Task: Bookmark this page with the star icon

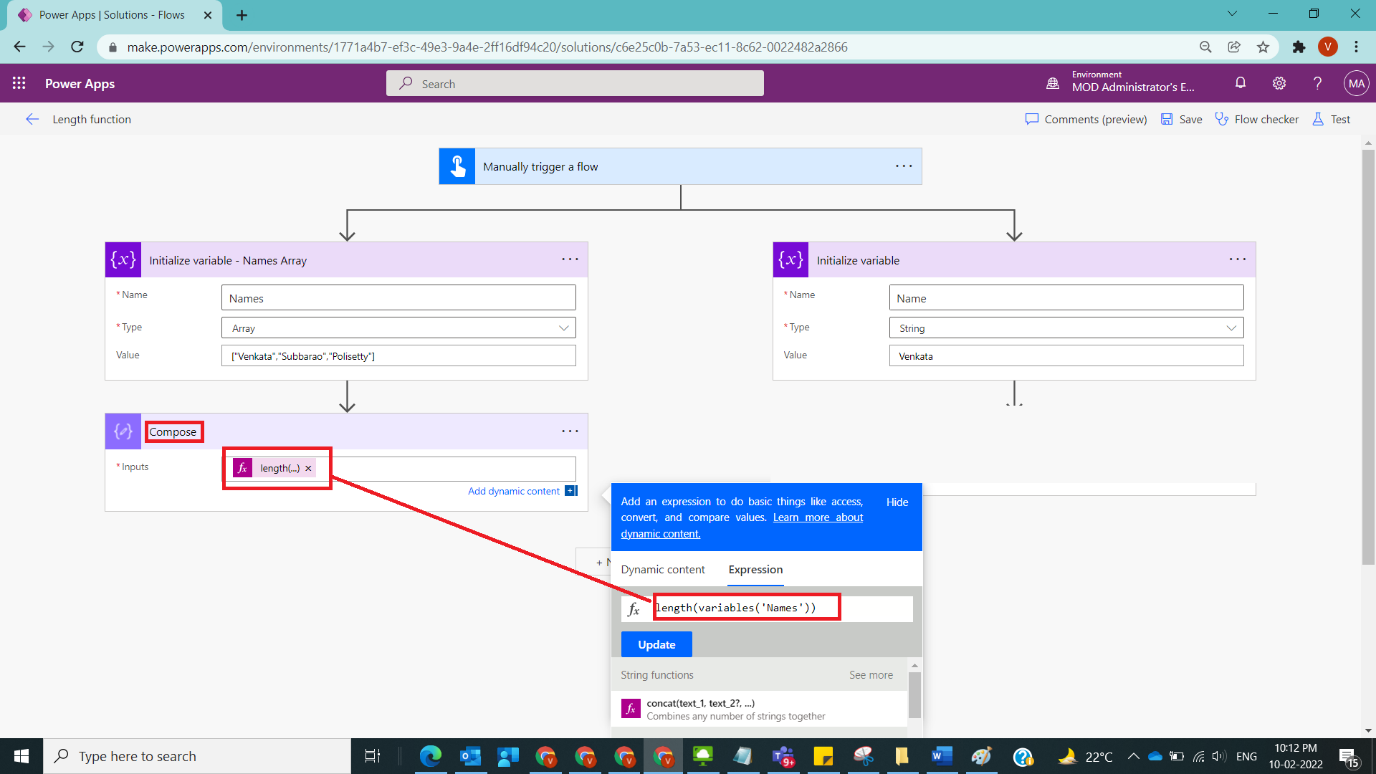Action: [x=1263, y=47]
